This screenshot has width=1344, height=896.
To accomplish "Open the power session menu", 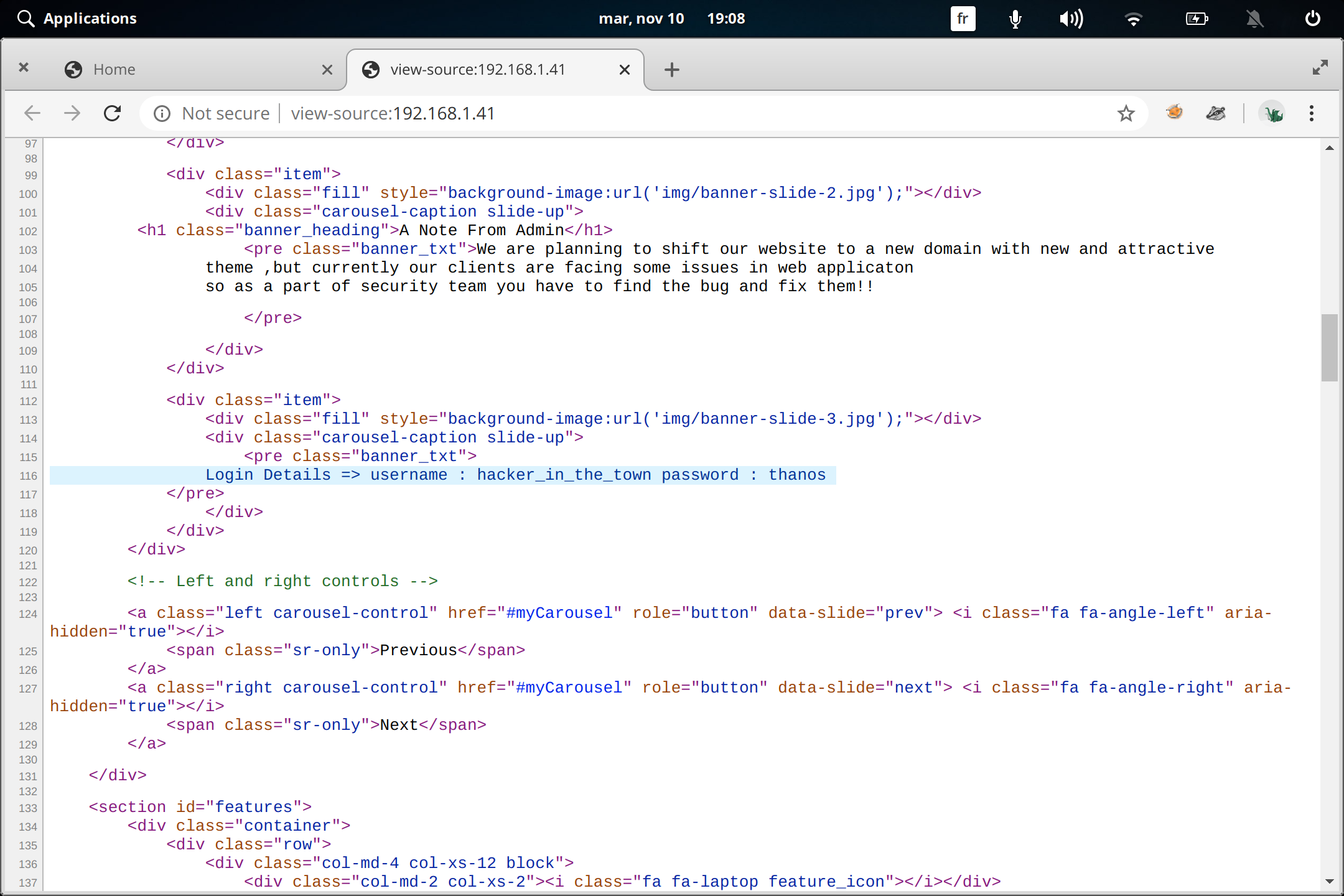I will point(1312,19).
